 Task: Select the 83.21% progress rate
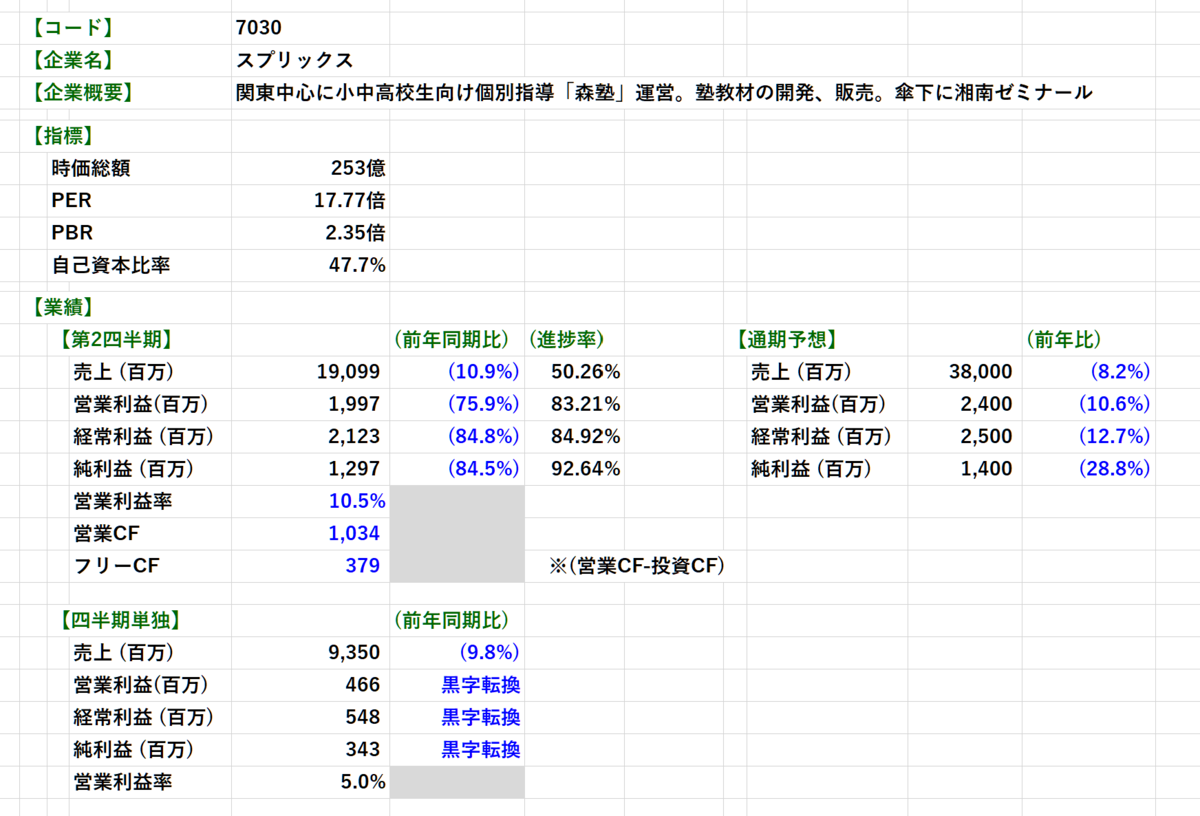point(585,404)
